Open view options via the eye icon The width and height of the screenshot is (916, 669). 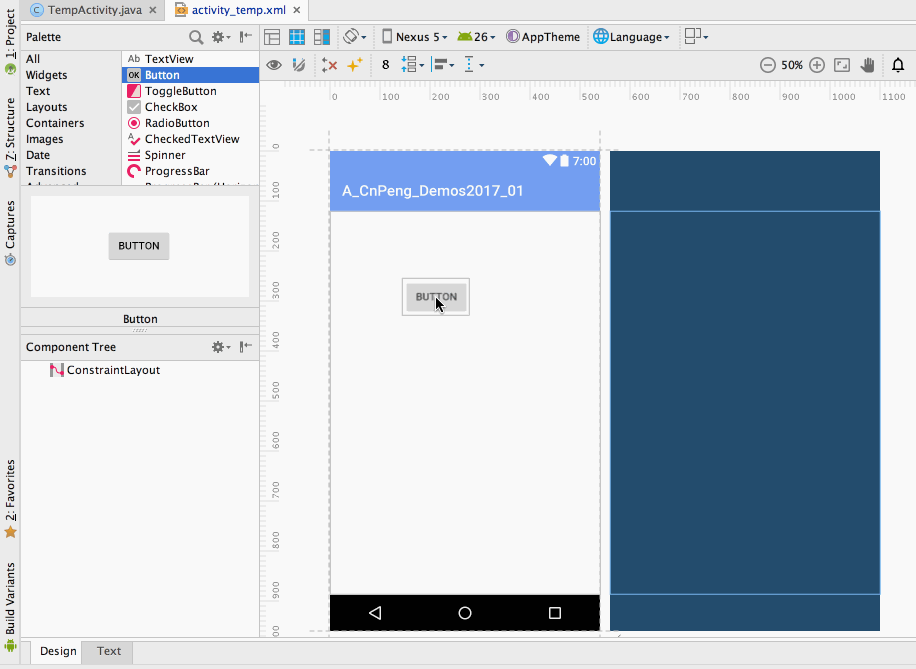pos(274,64)
